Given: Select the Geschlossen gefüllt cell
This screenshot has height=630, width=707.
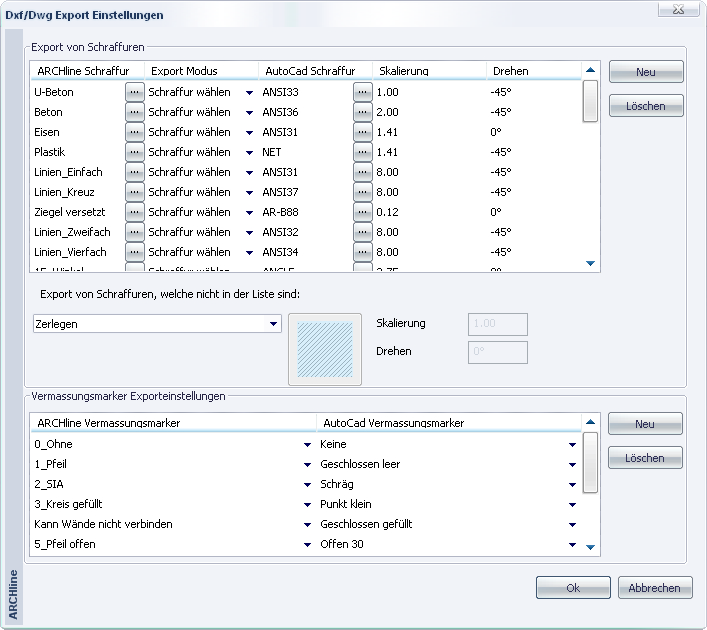Looking at the screenshot, I should click(366, 524).
